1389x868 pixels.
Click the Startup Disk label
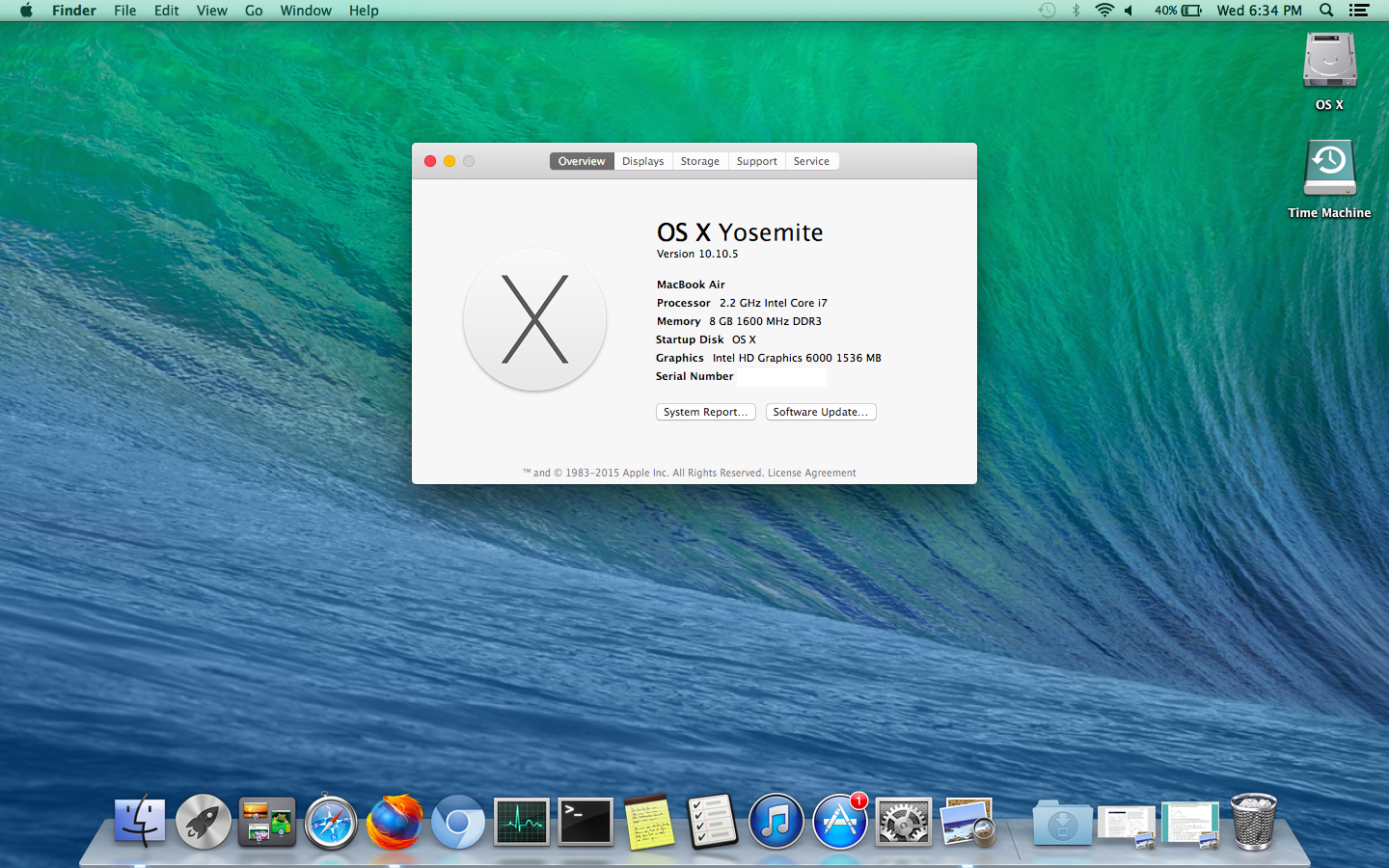pyautogui.click(x=690, y=339)
